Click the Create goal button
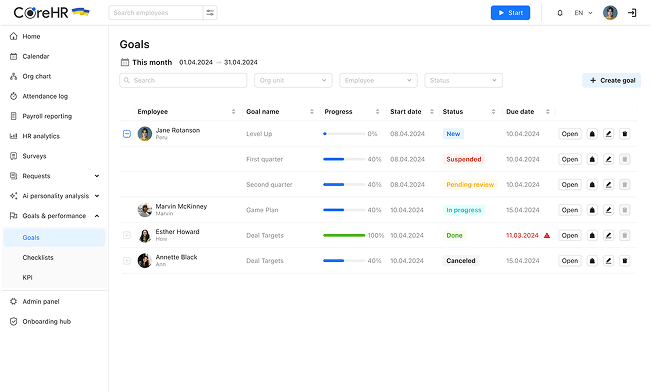 coord(612,80)
